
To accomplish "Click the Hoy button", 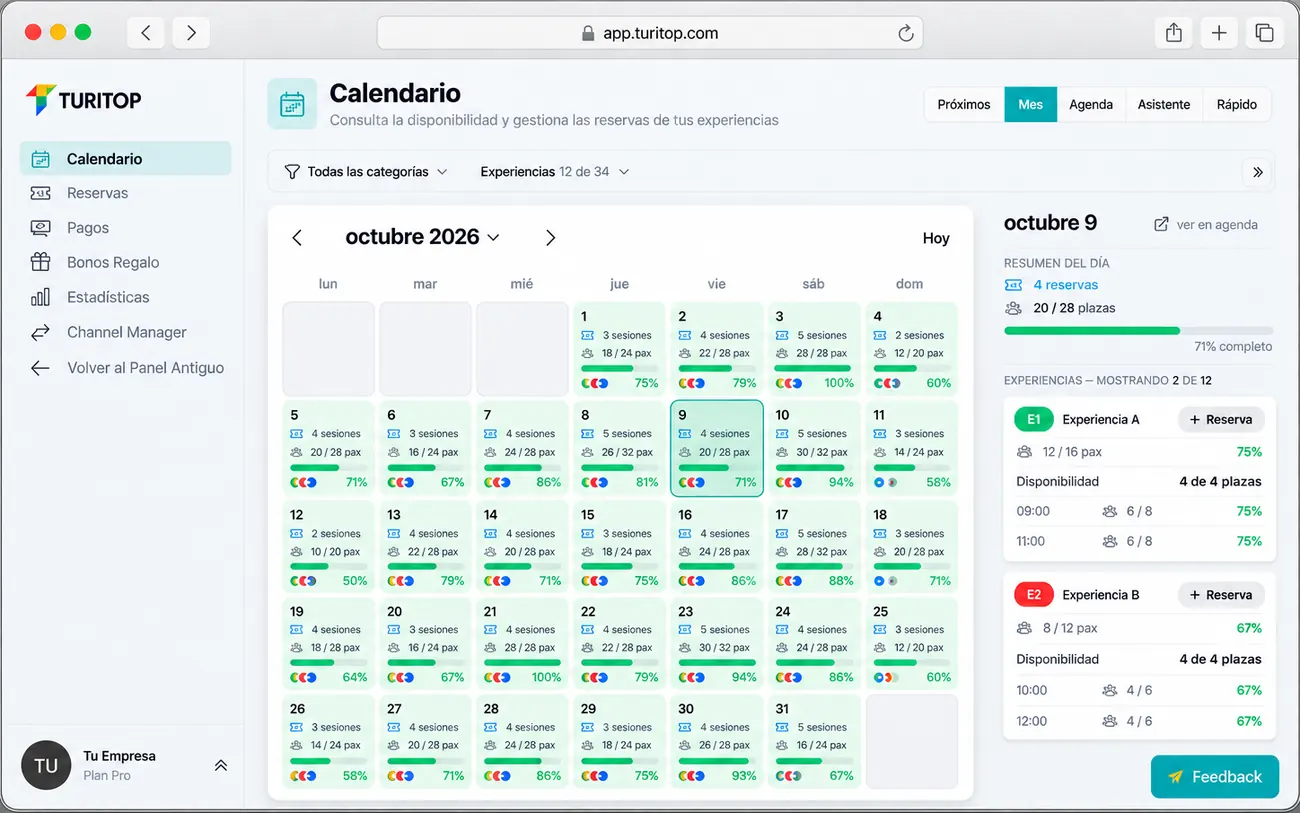I will (936, 238).
